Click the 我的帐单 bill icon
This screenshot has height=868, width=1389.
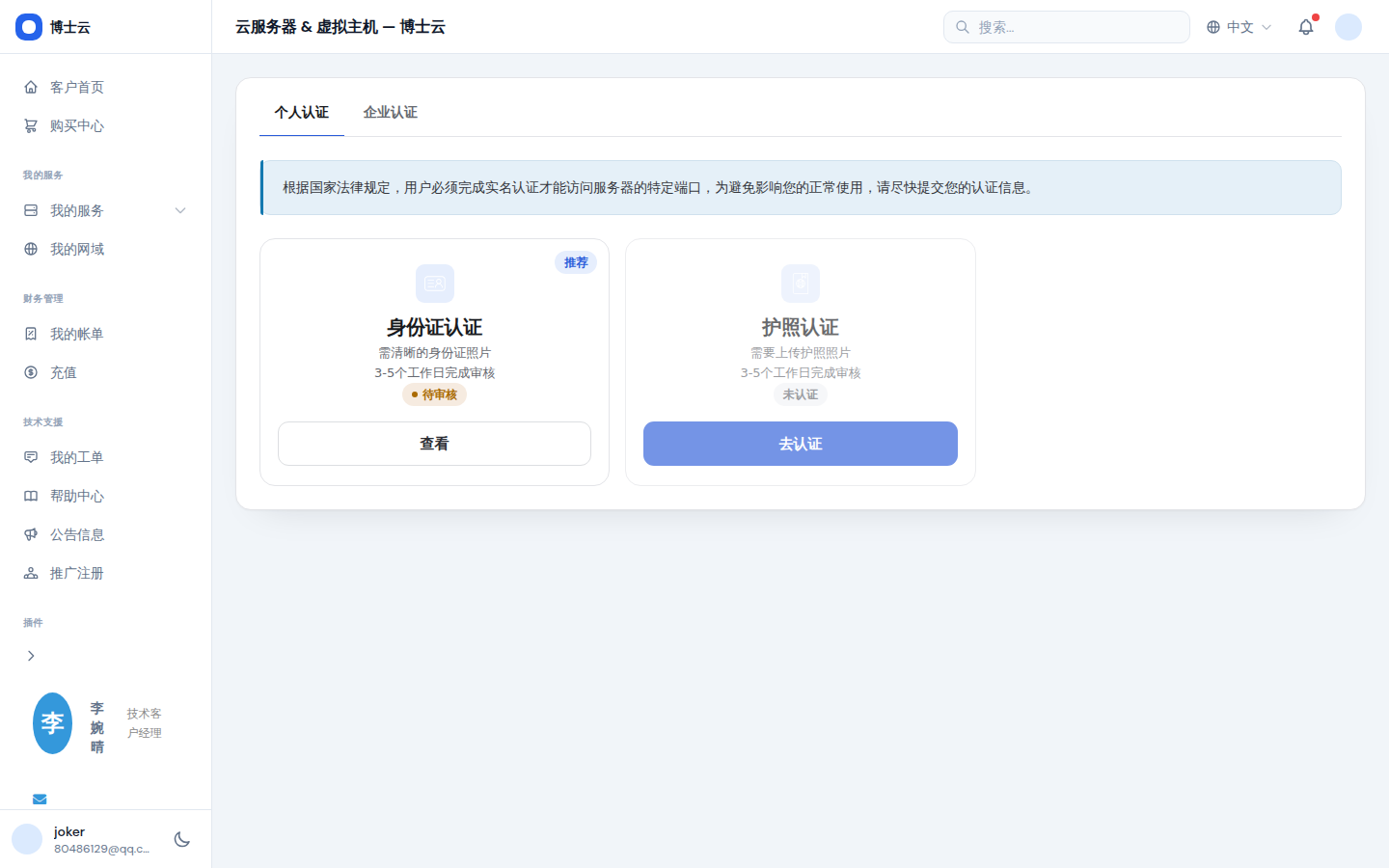point(31,334)
